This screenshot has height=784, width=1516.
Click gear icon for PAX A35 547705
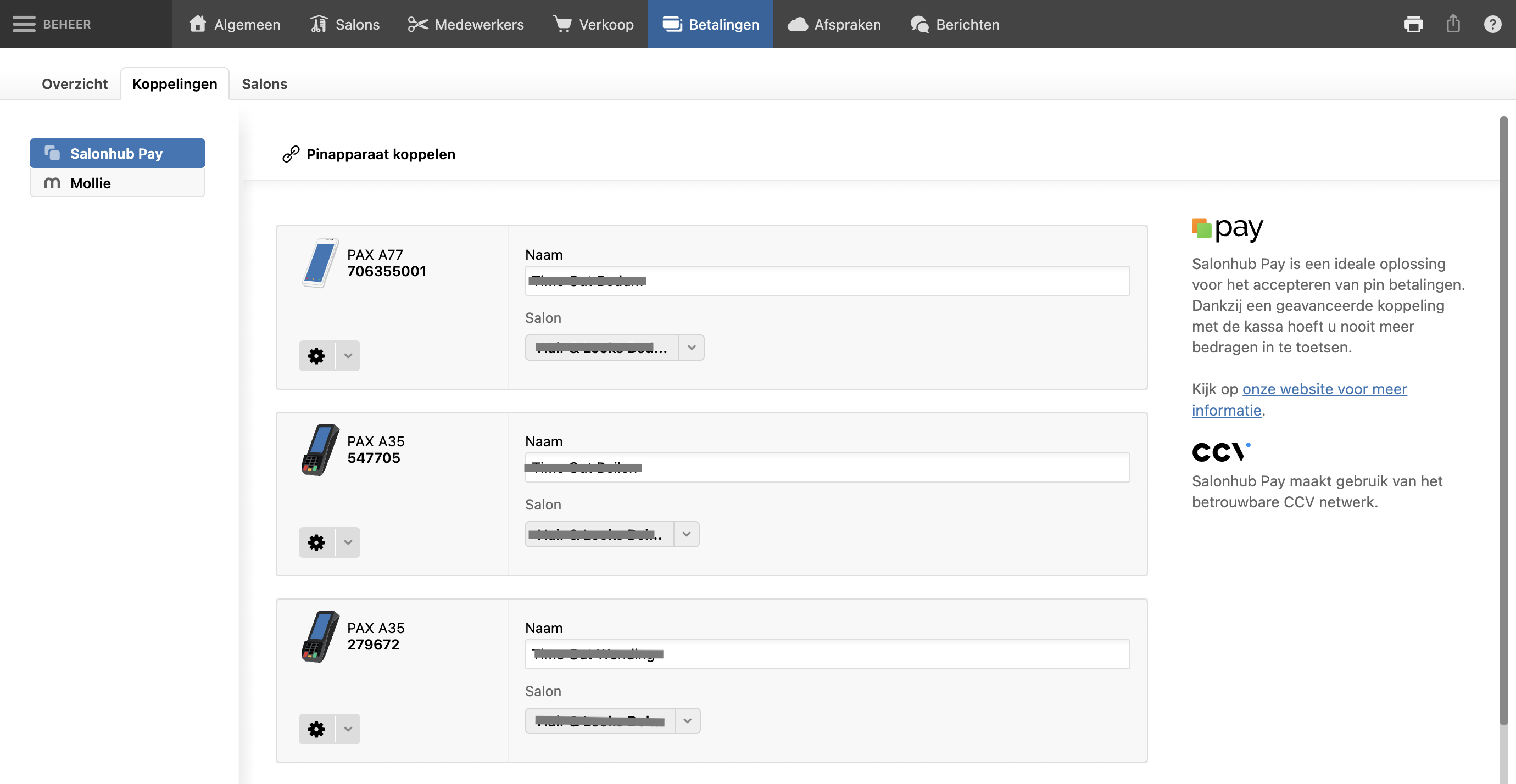coord(316,542)
